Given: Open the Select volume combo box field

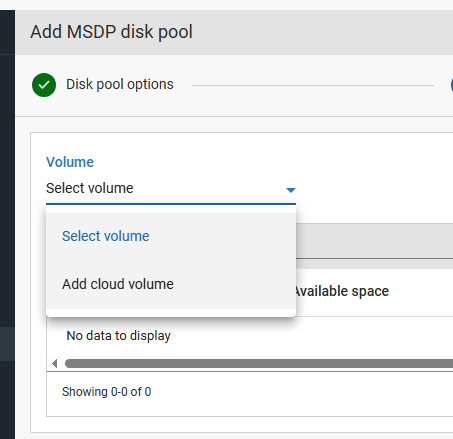Looking at the screenshot, I should 171,189.
